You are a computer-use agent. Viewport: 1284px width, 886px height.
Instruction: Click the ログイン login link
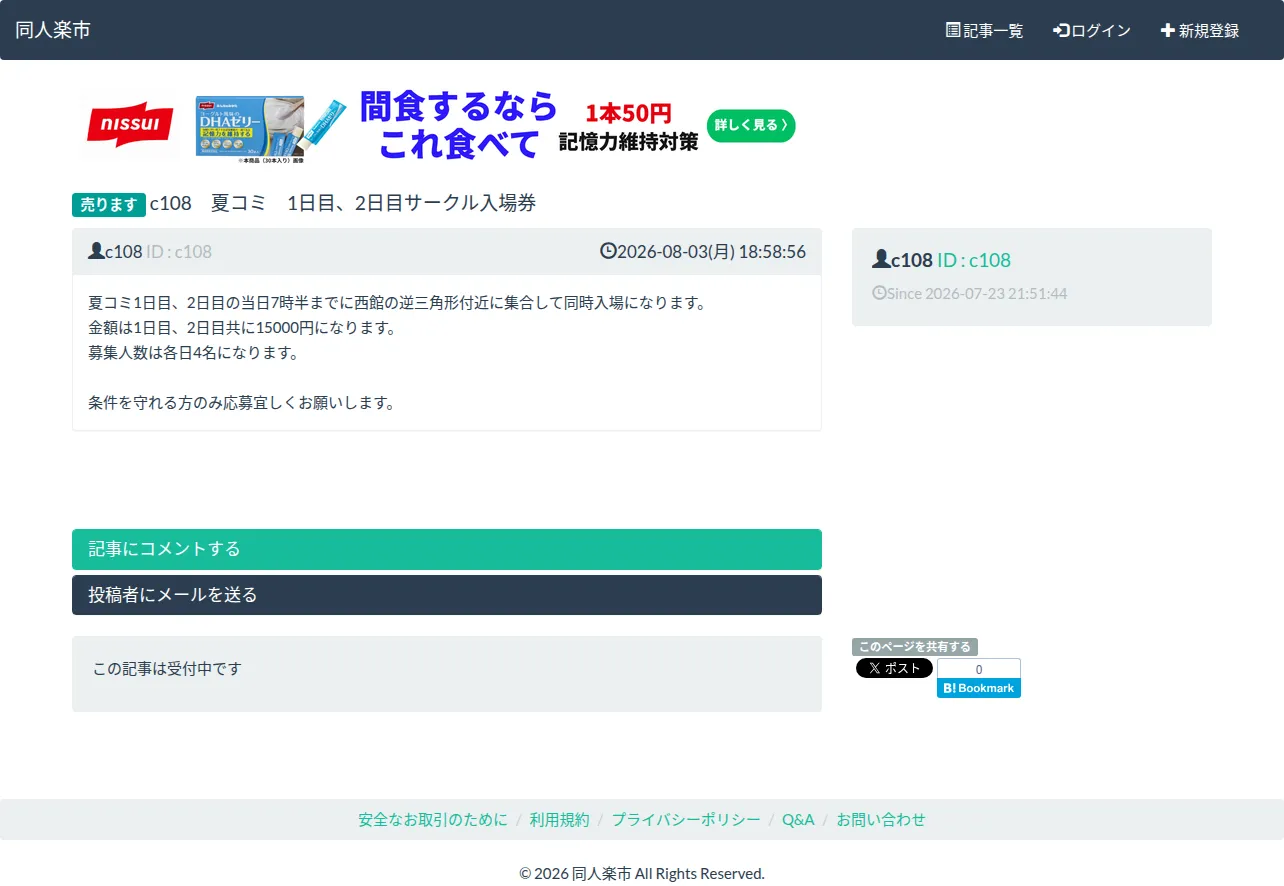pyautogui.click(x=1092, y=30)
